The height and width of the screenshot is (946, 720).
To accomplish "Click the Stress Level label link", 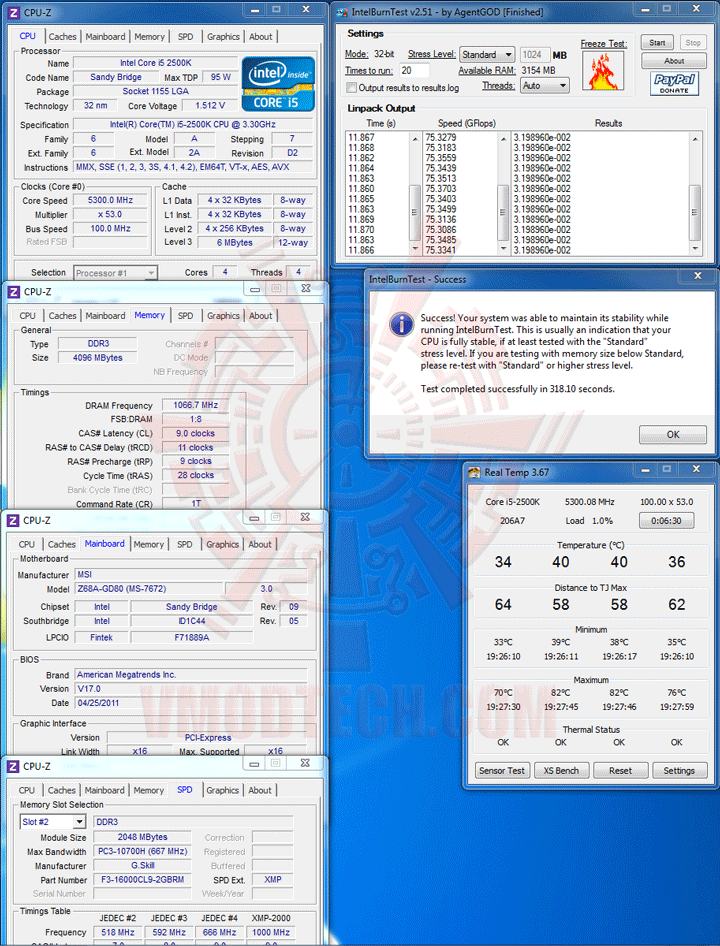I will 432,54.
